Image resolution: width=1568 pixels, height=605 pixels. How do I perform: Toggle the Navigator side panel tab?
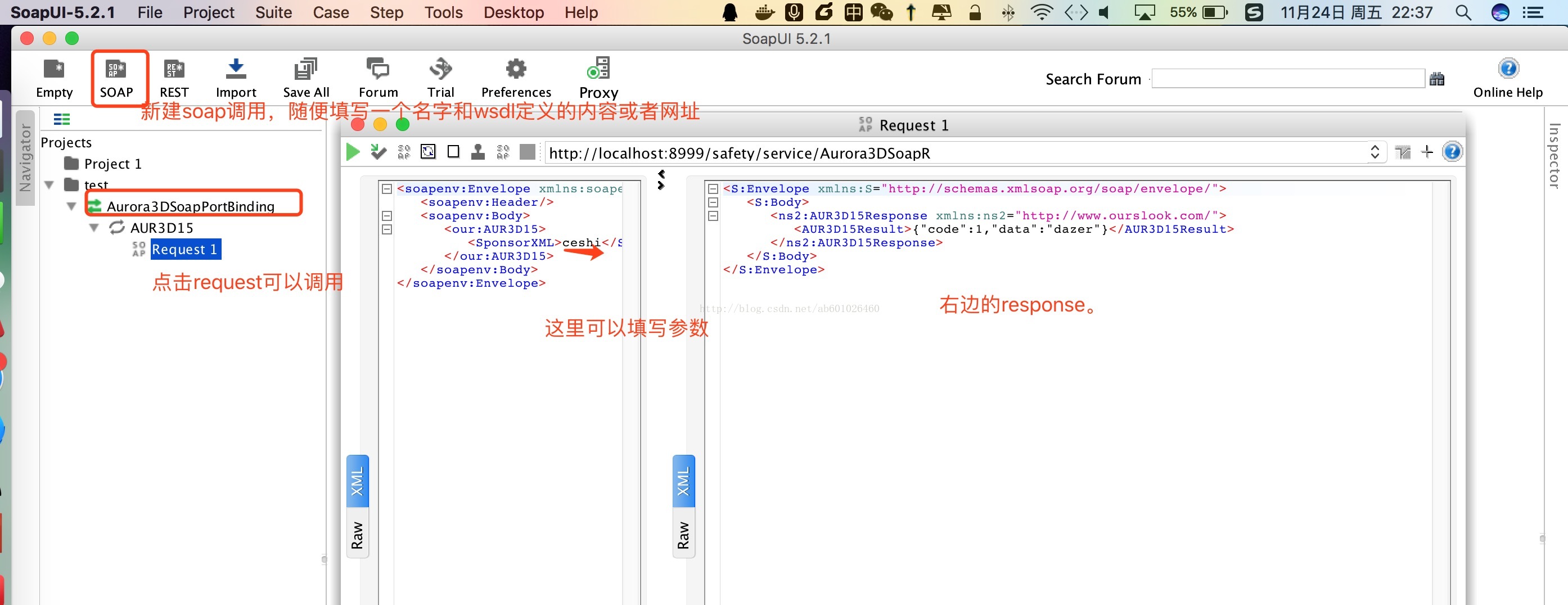[x=25, y=157]
